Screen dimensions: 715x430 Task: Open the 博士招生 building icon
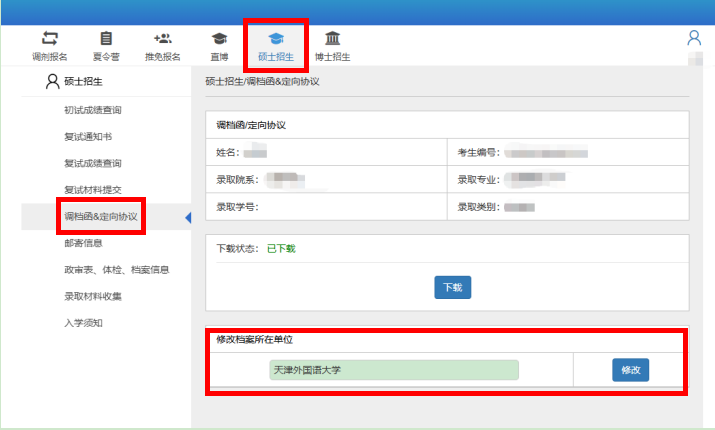click(332, 38)
